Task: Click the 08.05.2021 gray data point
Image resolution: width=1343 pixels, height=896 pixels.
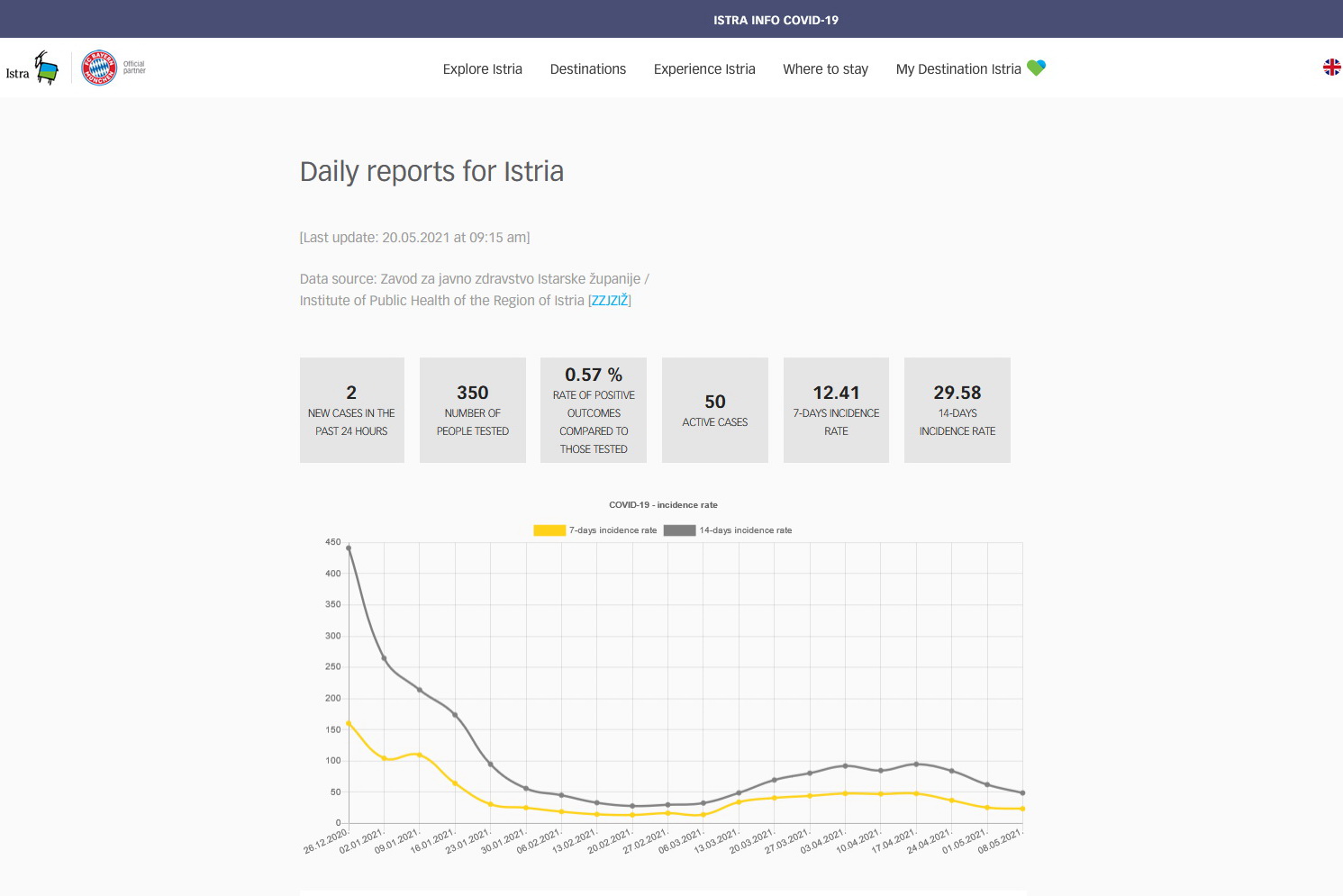Action: 1022,793
